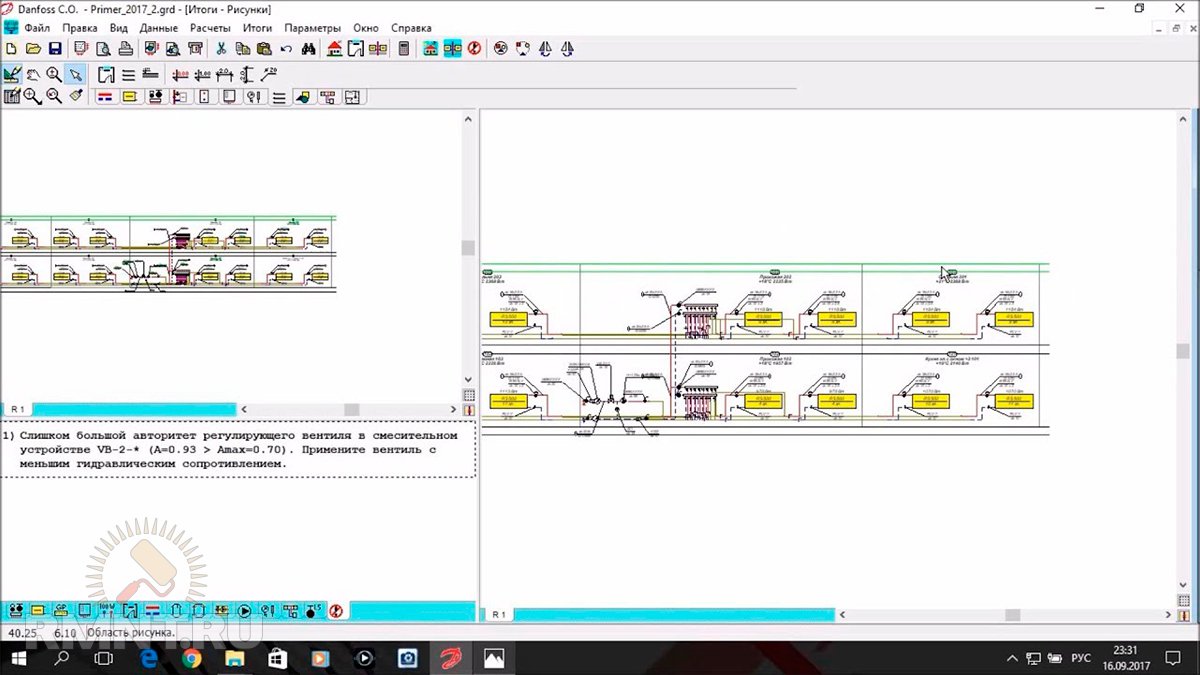This screenshot has width=1200, height=675.
Task: Select the hand pan tool
Action: point(33,75)
